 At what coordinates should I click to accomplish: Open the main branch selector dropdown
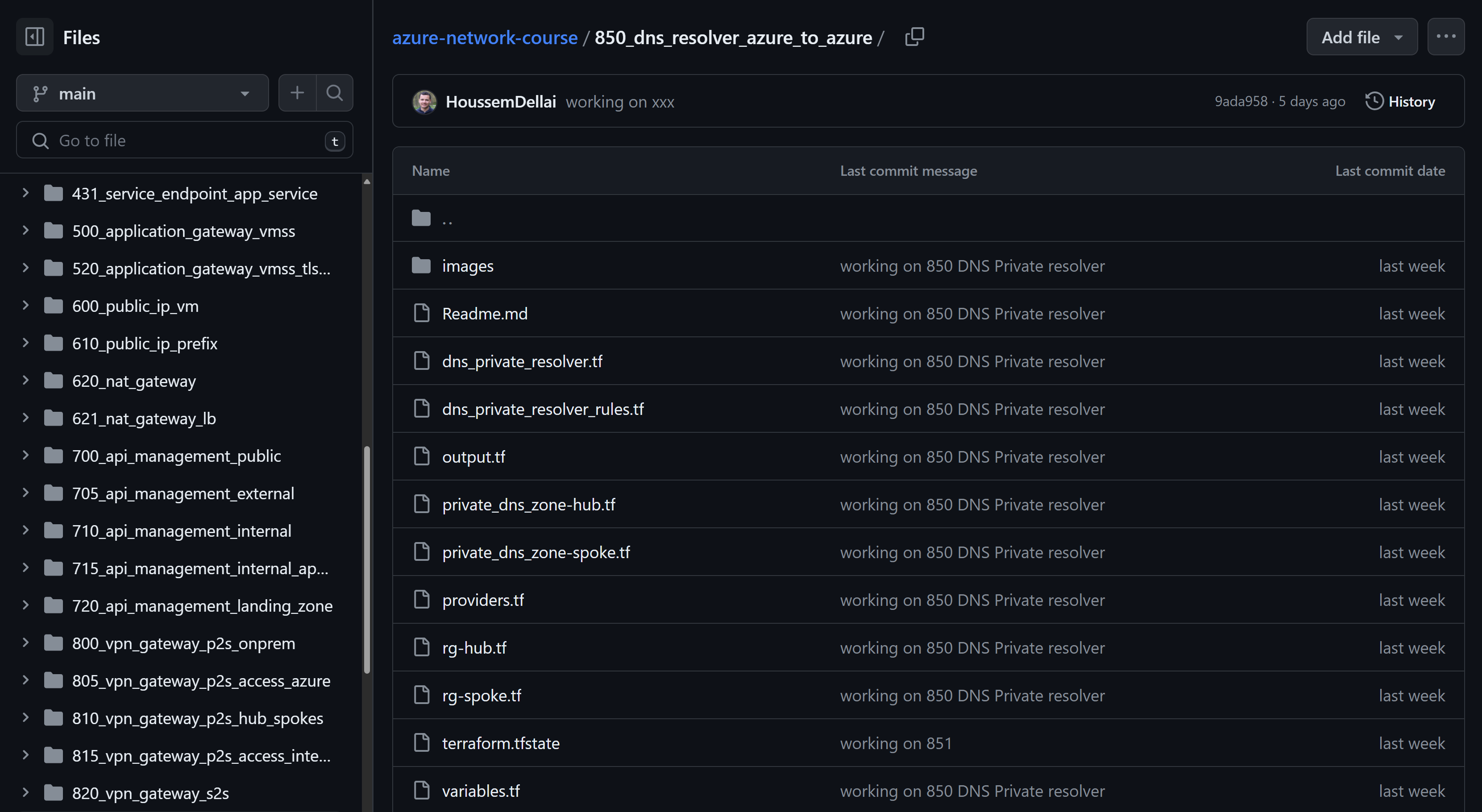point(142,93)
